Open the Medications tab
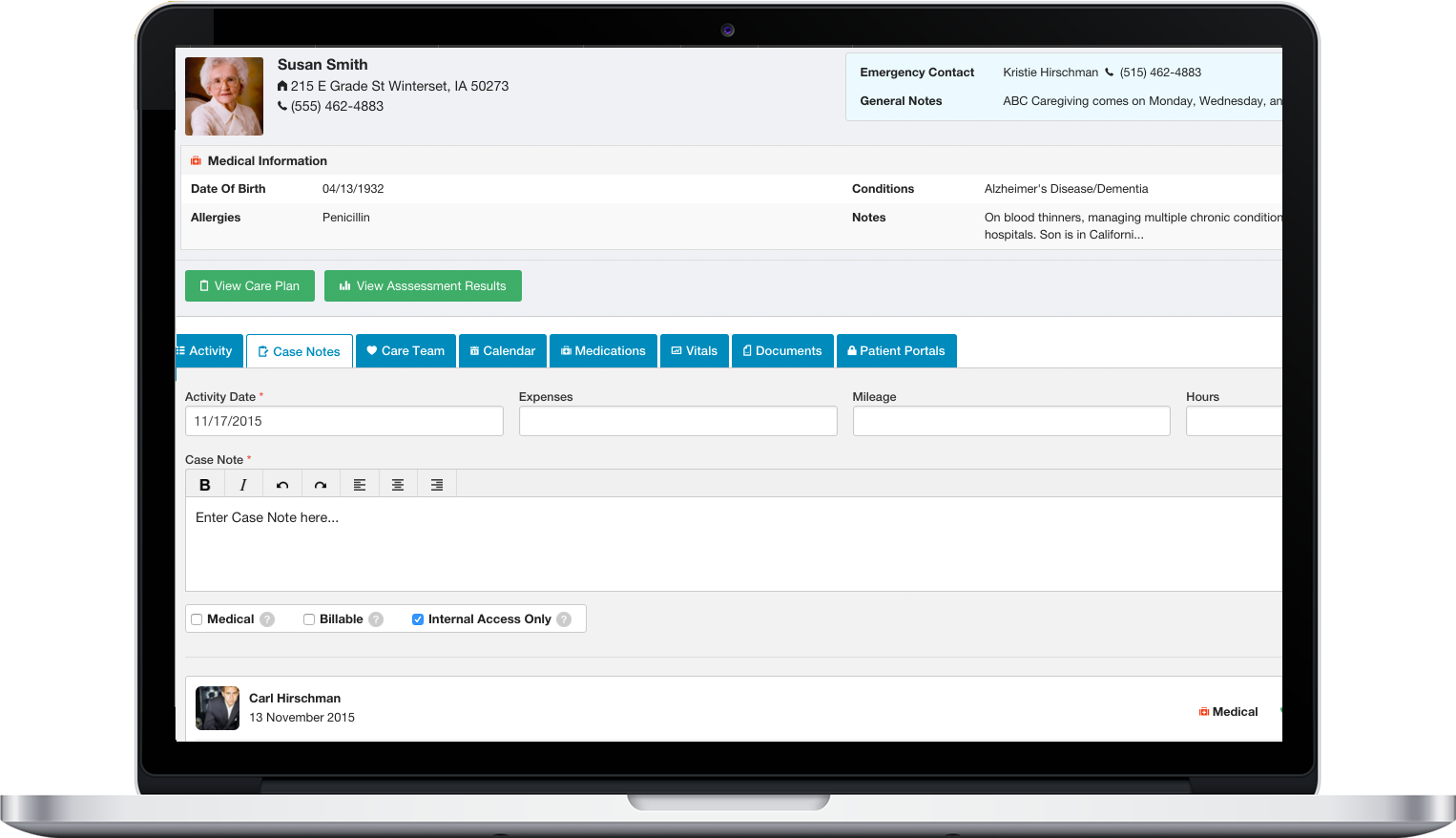Screen dimensions: 1456x838 603,351
